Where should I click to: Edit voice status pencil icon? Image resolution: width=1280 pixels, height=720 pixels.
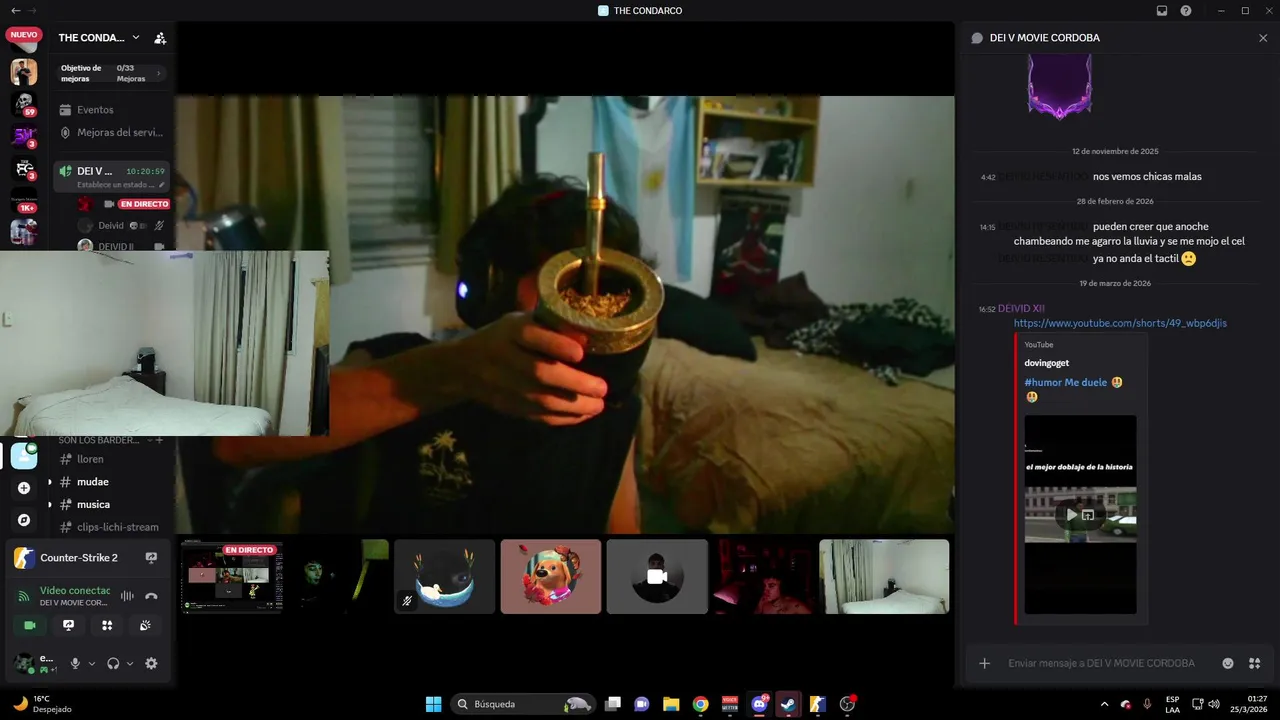162,185
